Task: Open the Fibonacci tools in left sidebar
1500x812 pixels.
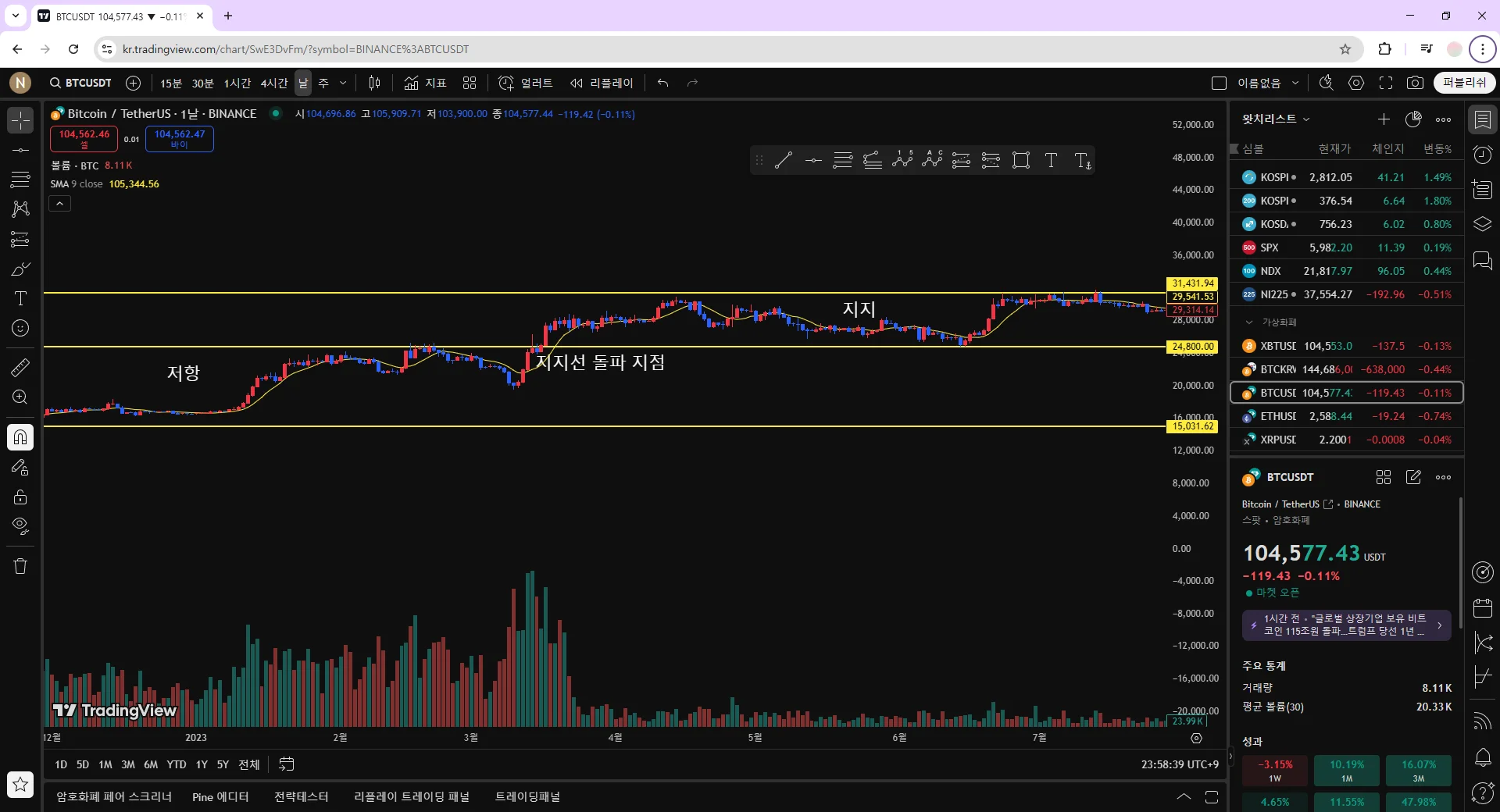Action: click(x=20, y=180)
